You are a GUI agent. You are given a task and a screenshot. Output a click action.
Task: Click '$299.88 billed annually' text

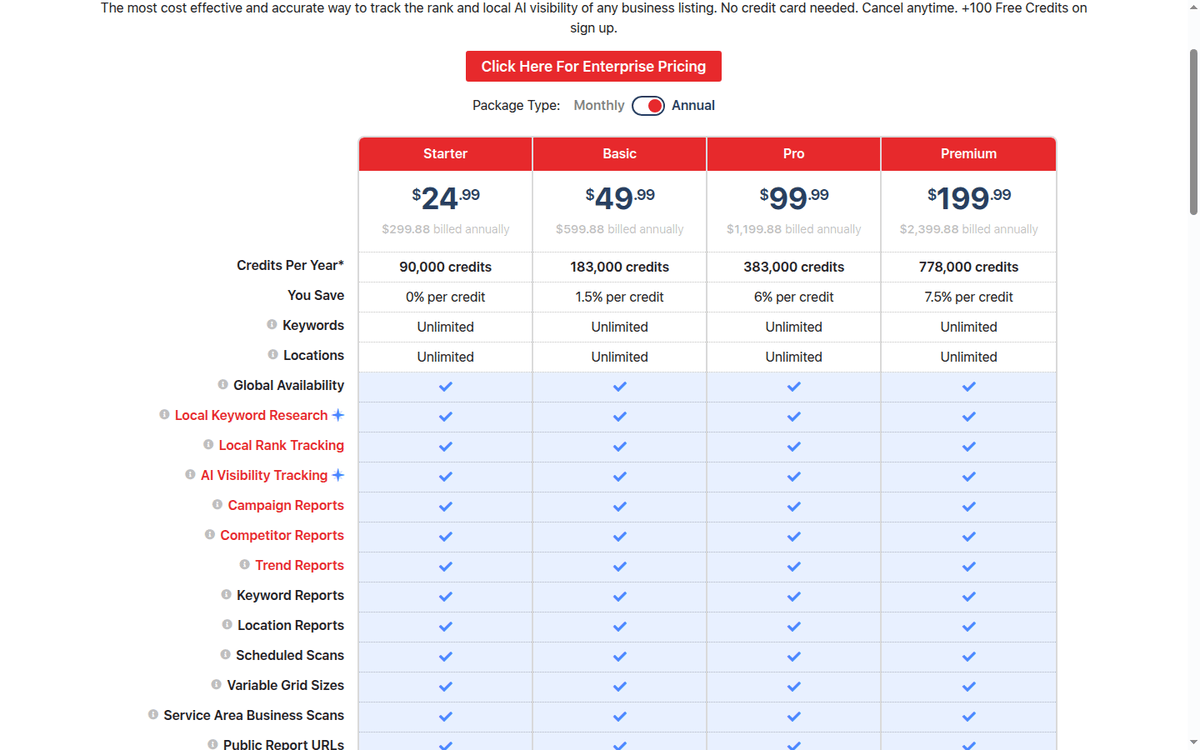[446, 229]
